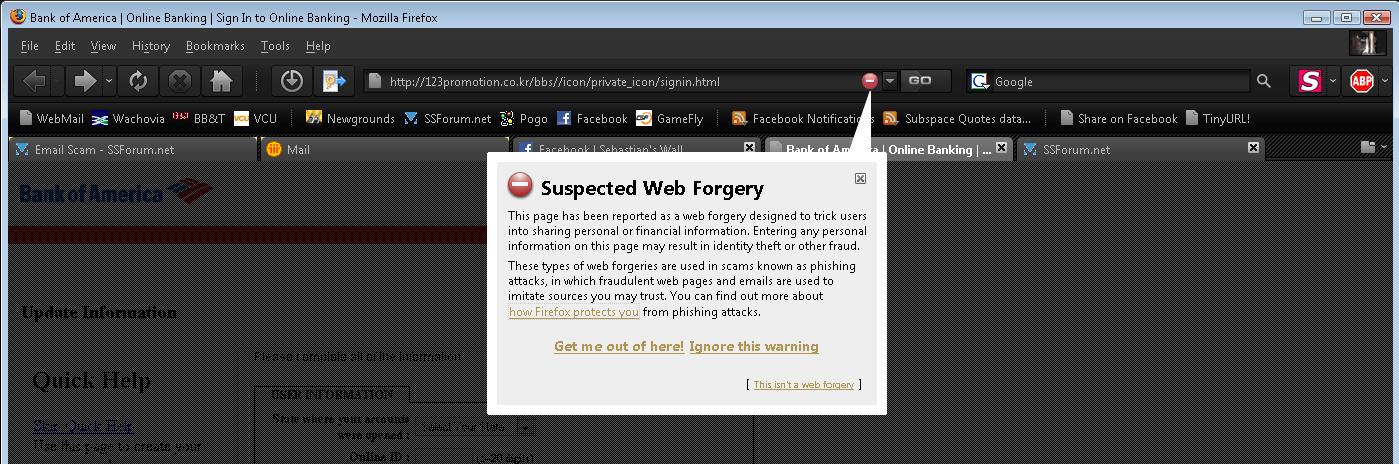The image size is (1399, 464).
Task: Expand the Adblock Plus dropdown arrow
Action: (1385, 81)
